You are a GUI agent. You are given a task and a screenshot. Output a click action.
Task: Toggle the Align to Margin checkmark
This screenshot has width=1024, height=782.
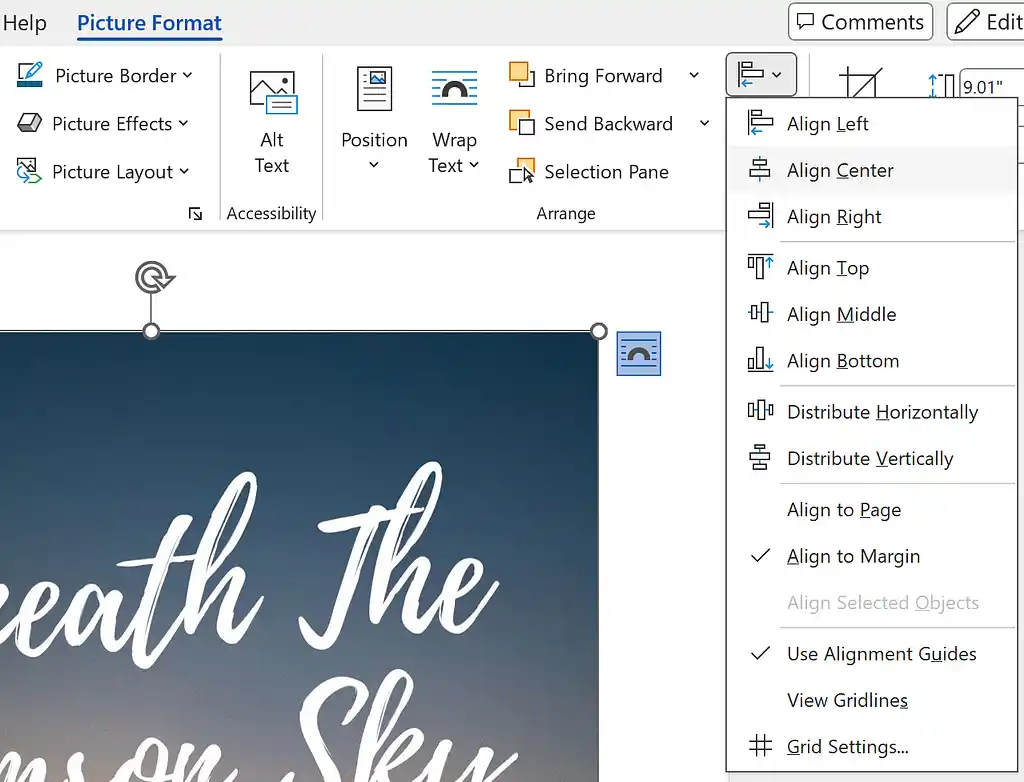(x=760, y=555)
